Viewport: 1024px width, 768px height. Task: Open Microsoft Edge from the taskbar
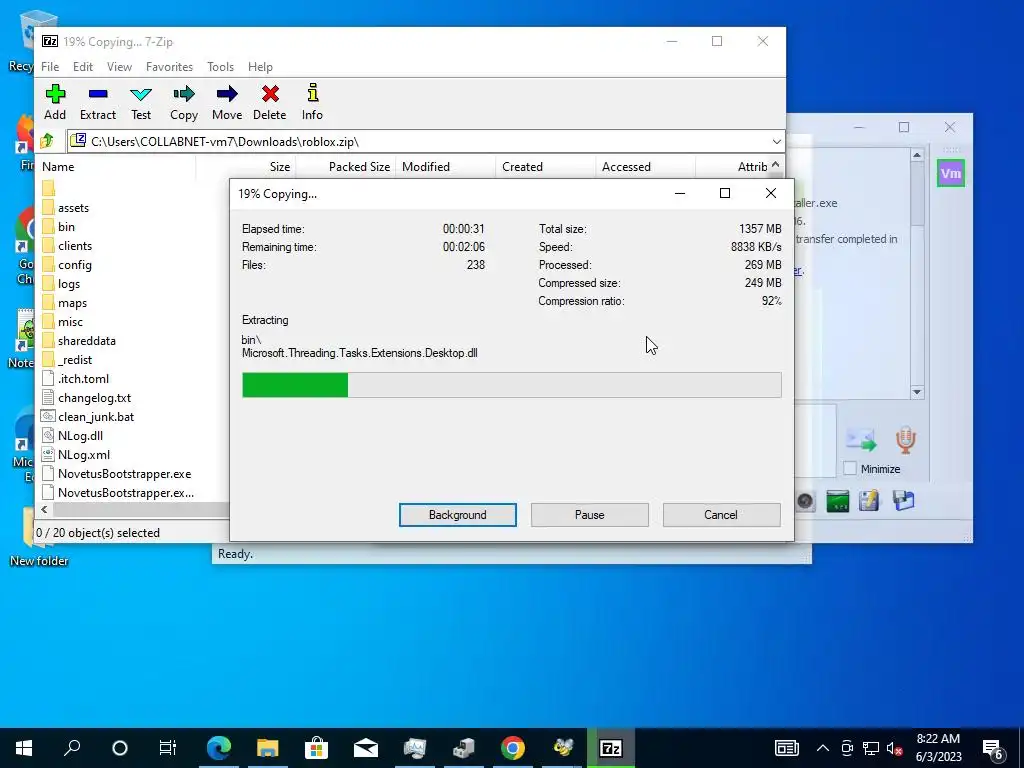(x=219, y=748)
